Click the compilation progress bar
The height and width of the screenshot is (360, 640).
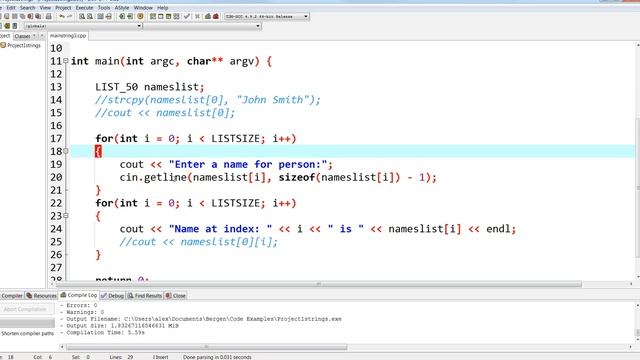tap(27, 323)
